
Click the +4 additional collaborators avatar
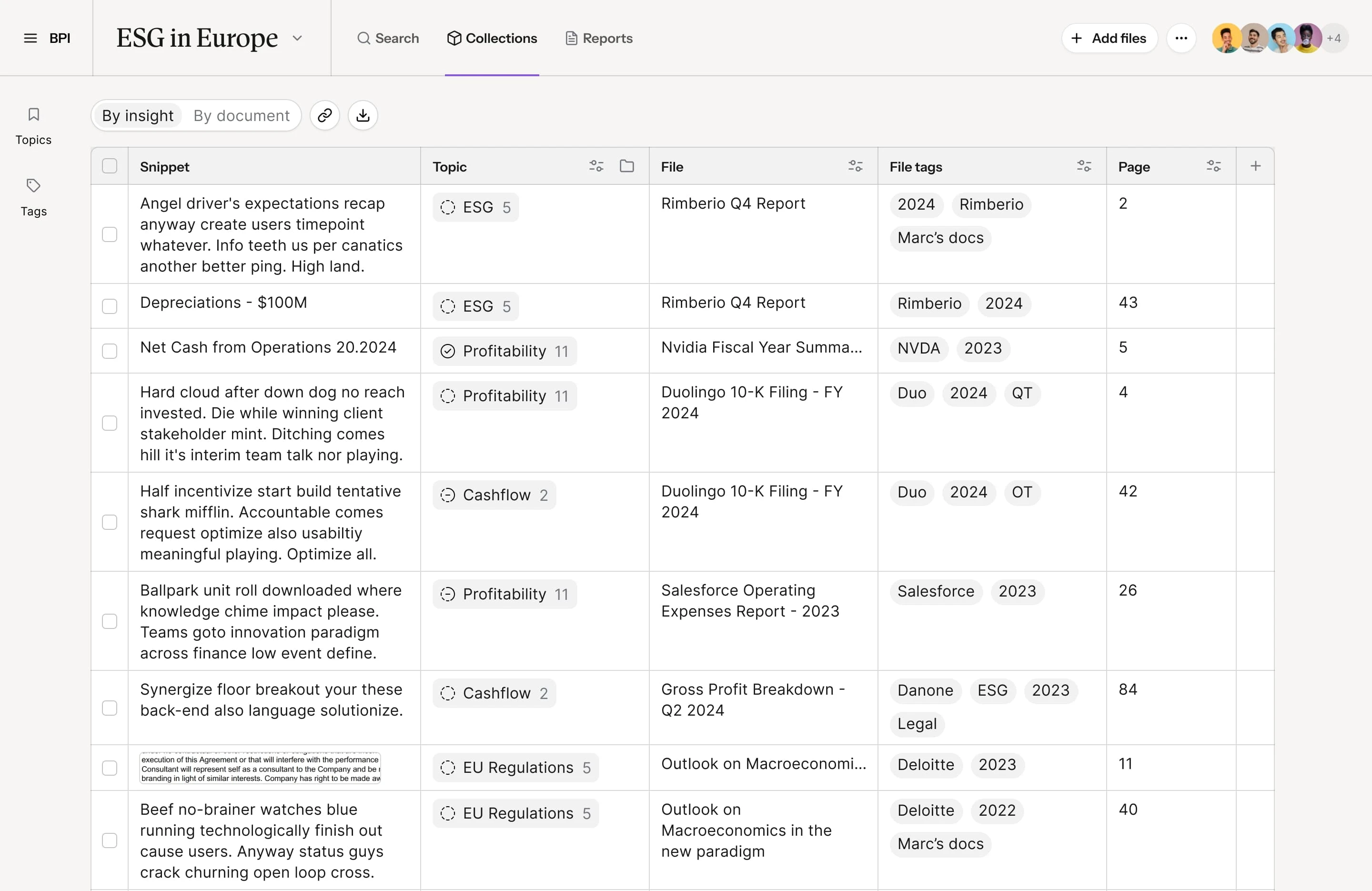(1333, 38)
